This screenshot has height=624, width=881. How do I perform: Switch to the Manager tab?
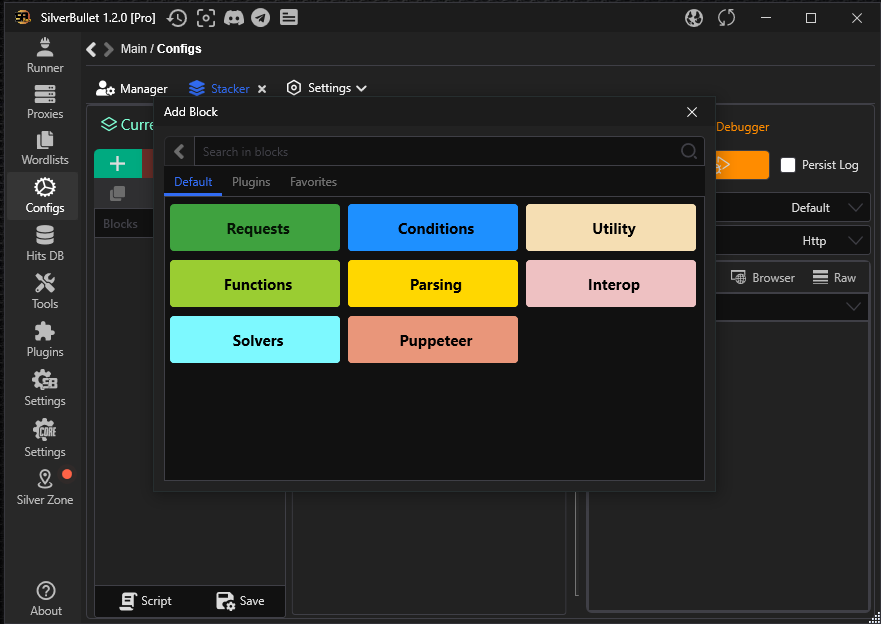pyautogui.click(x=131, y=89)
